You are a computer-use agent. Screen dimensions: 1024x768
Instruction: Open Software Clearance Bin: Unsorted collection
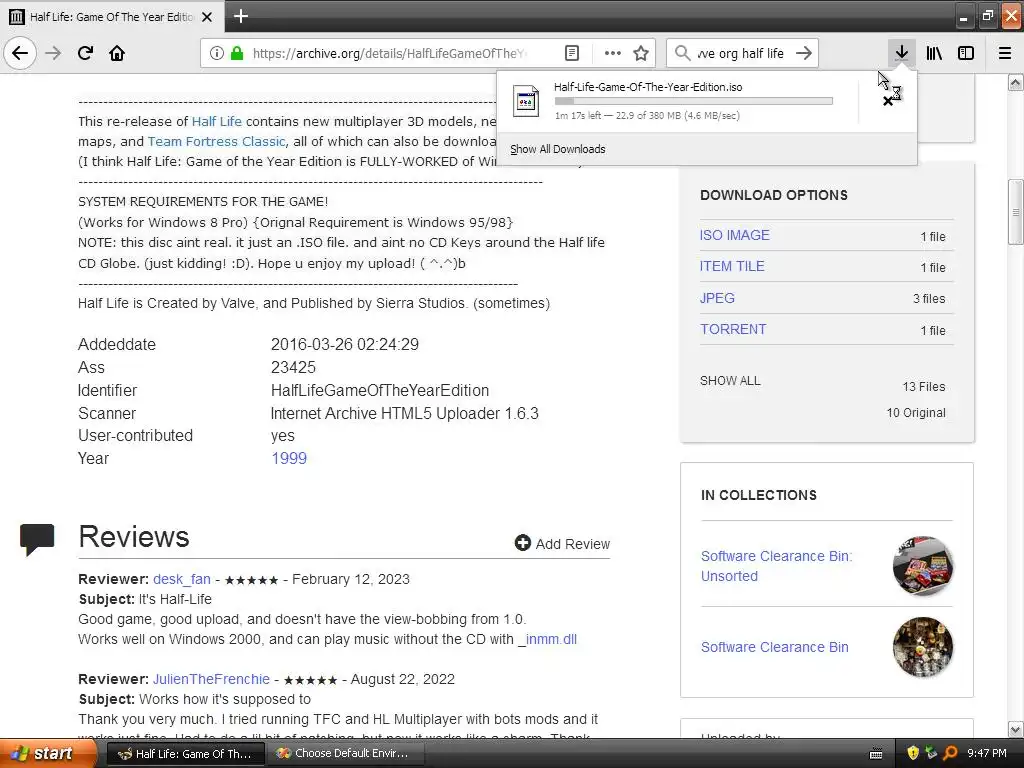pos(776,566)
